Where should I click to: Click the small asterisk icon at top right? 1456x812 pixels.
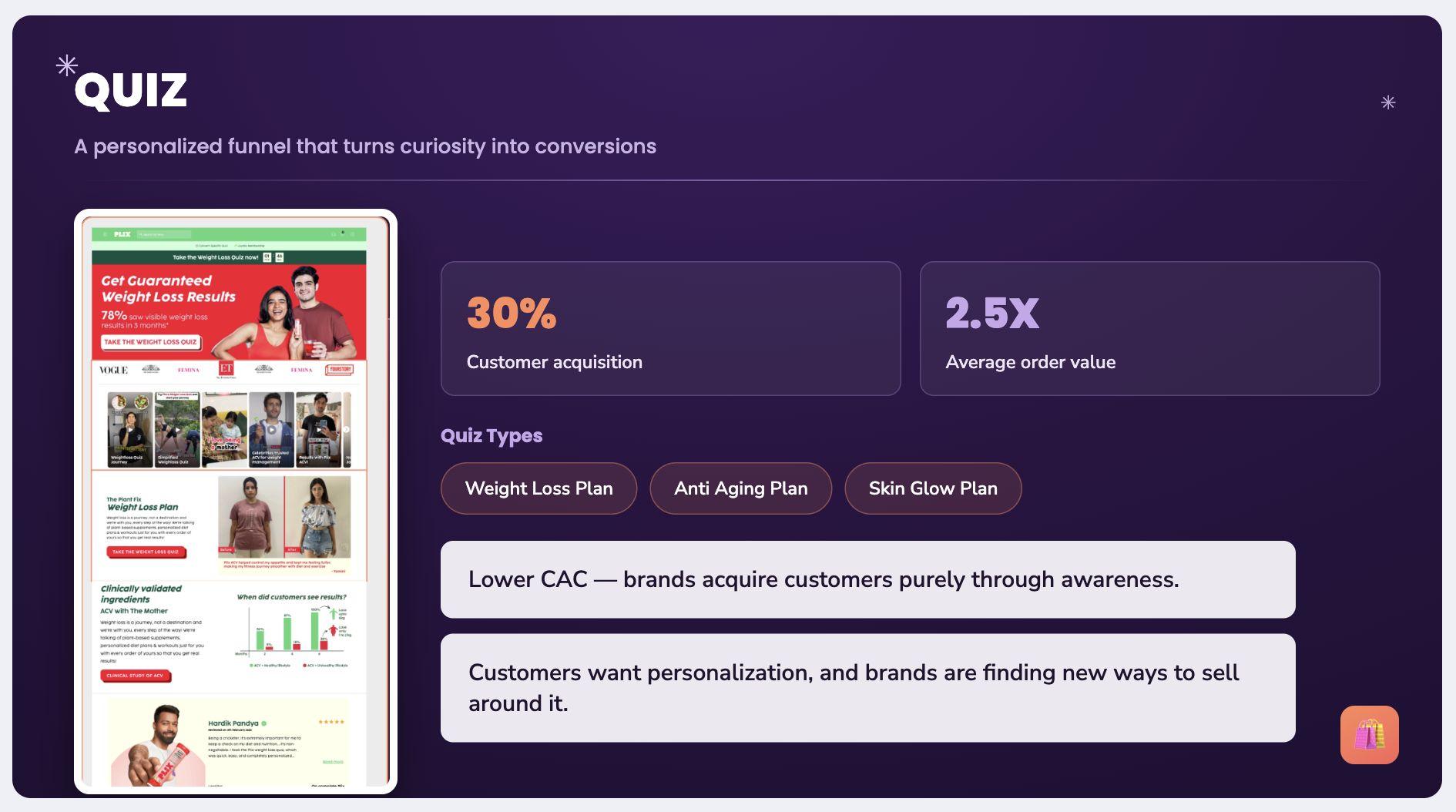1388,102
